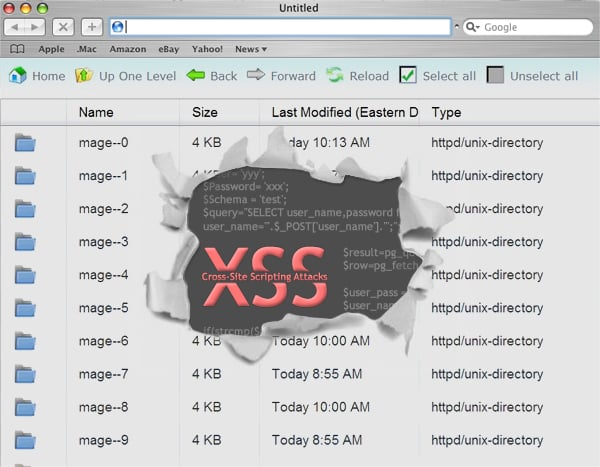Click Today 8:55 AM for mage--7
Viewport: 600px width, 467px height.
tap(317, 374)
